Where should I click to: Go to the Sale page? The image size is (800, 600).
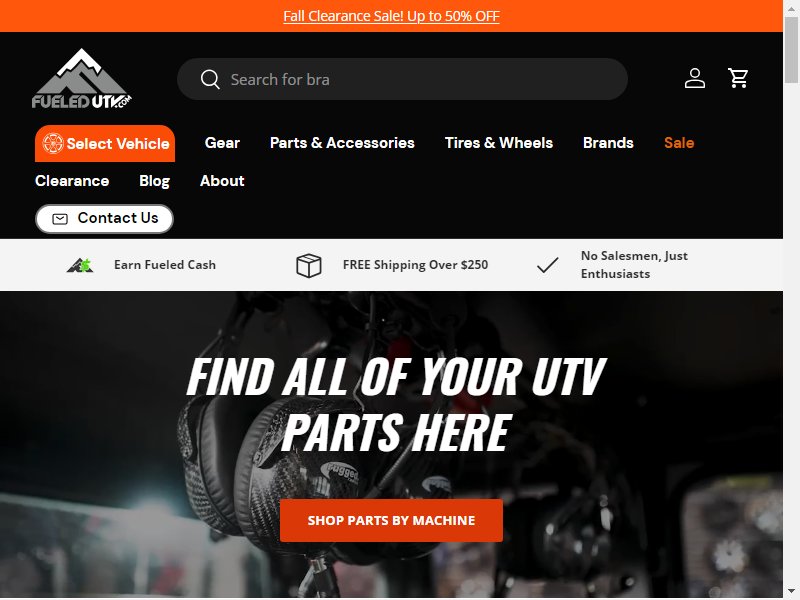tap(679, 143)
